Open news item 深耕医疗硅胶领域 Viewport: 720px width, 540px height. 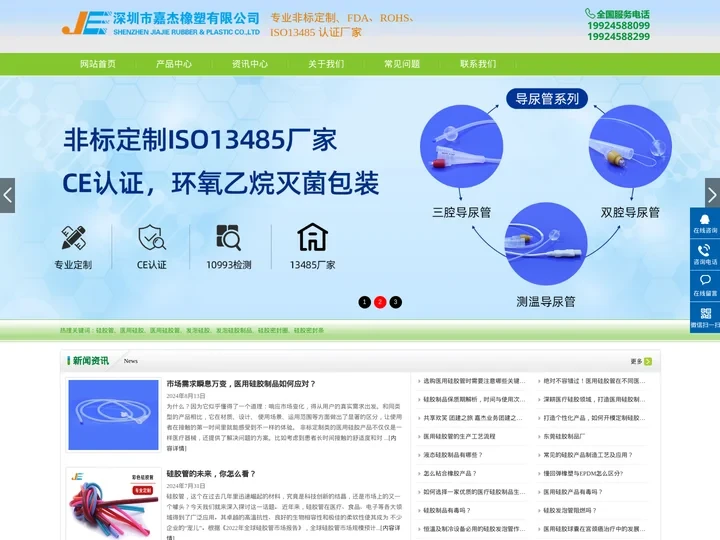pos(594,399)
